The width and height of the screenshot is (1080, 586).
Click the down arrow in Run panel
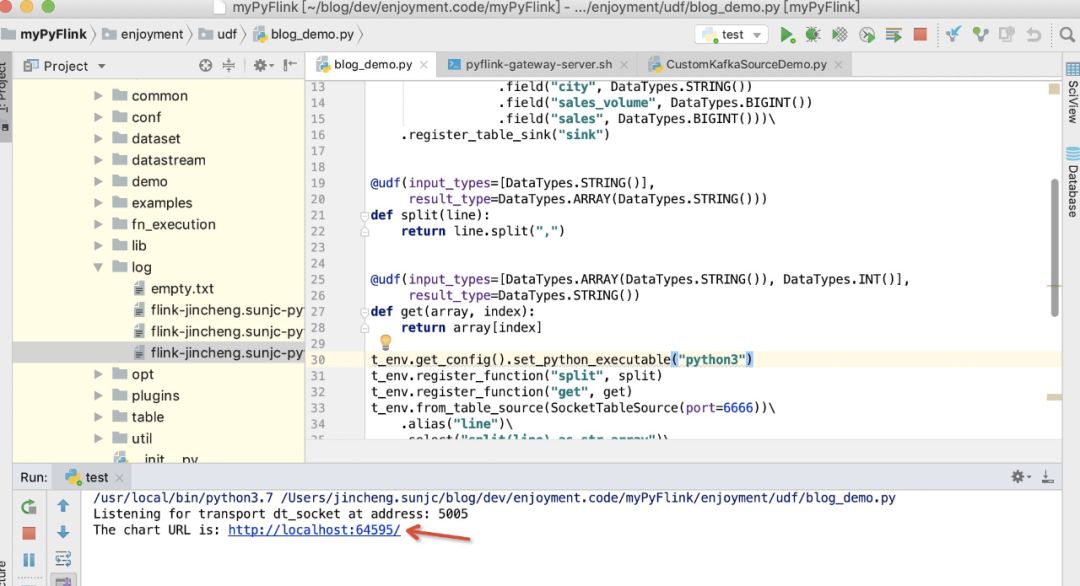(63, 532)
